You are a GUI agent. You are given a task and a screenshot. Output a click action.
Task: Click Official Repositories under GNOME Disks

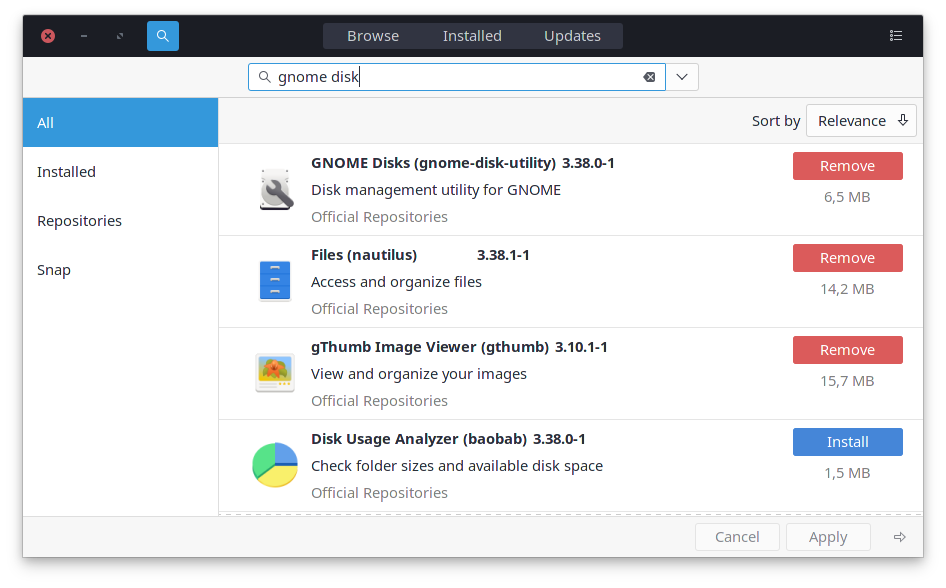pos(379,217)
